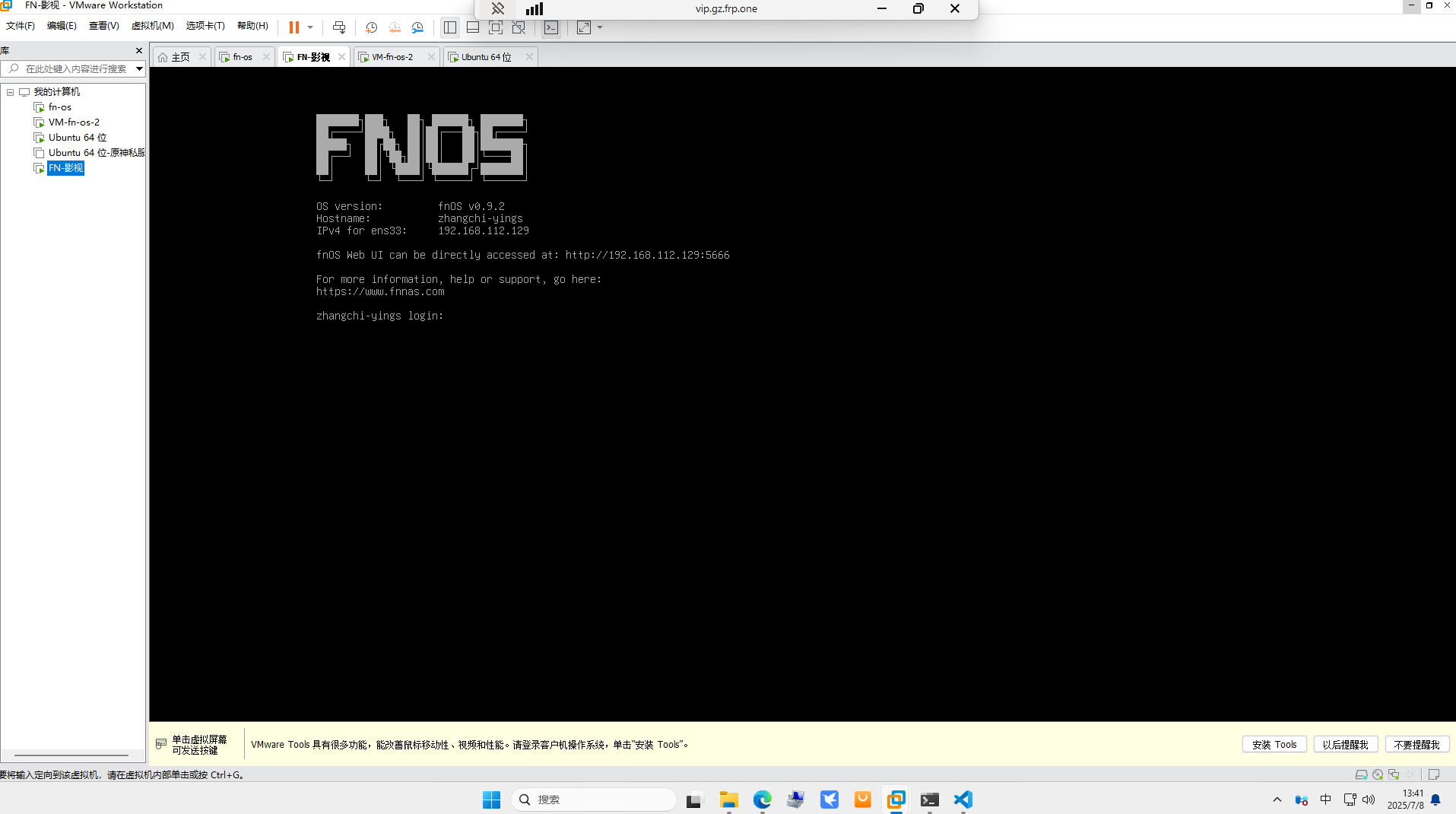Close the VM-fn-os-2 tab
Viewport: 1456px width, 814px height.
click(x=431, y=57)
